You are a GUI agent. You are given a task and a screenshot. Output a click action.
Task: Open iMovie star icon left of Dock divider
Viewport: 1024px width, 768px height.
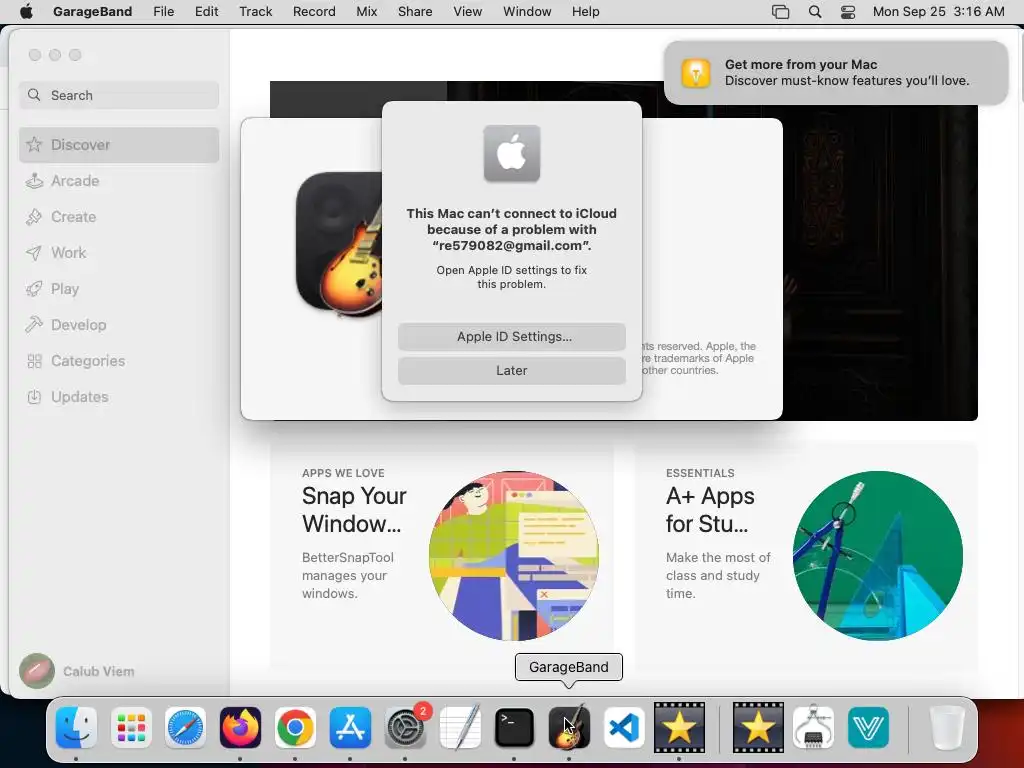pyautogui.click(x=679, y=727)
